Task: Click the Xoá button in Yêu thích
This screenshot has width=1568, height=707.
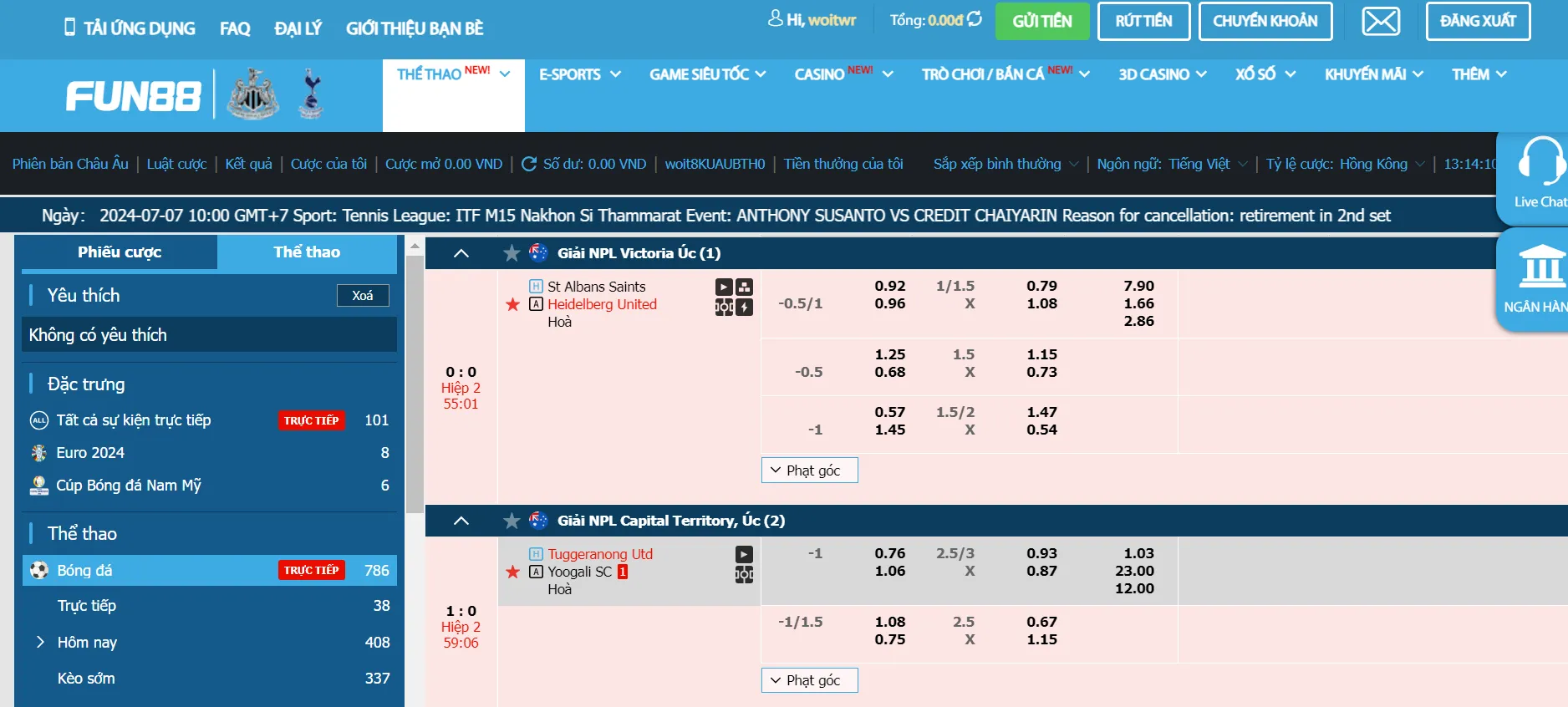Action: (x=363, y=295)
